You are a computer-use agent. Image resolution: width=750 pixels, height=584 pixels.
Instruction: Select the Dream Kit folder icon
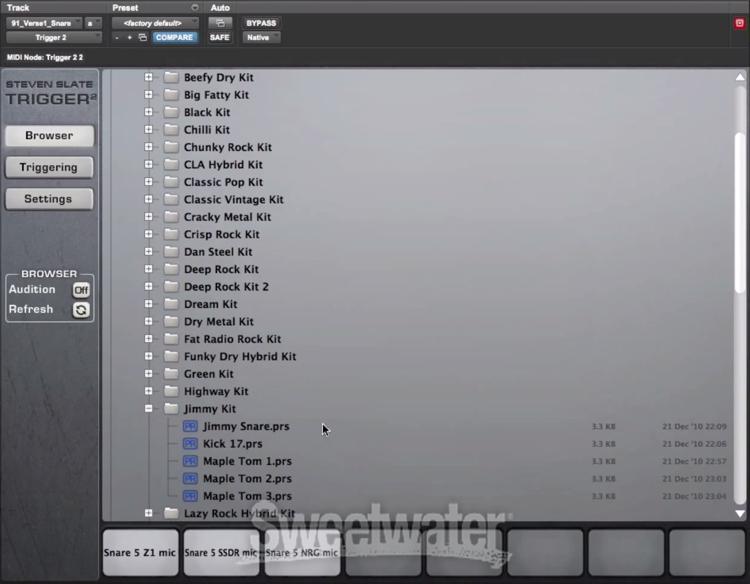[171, 304]
